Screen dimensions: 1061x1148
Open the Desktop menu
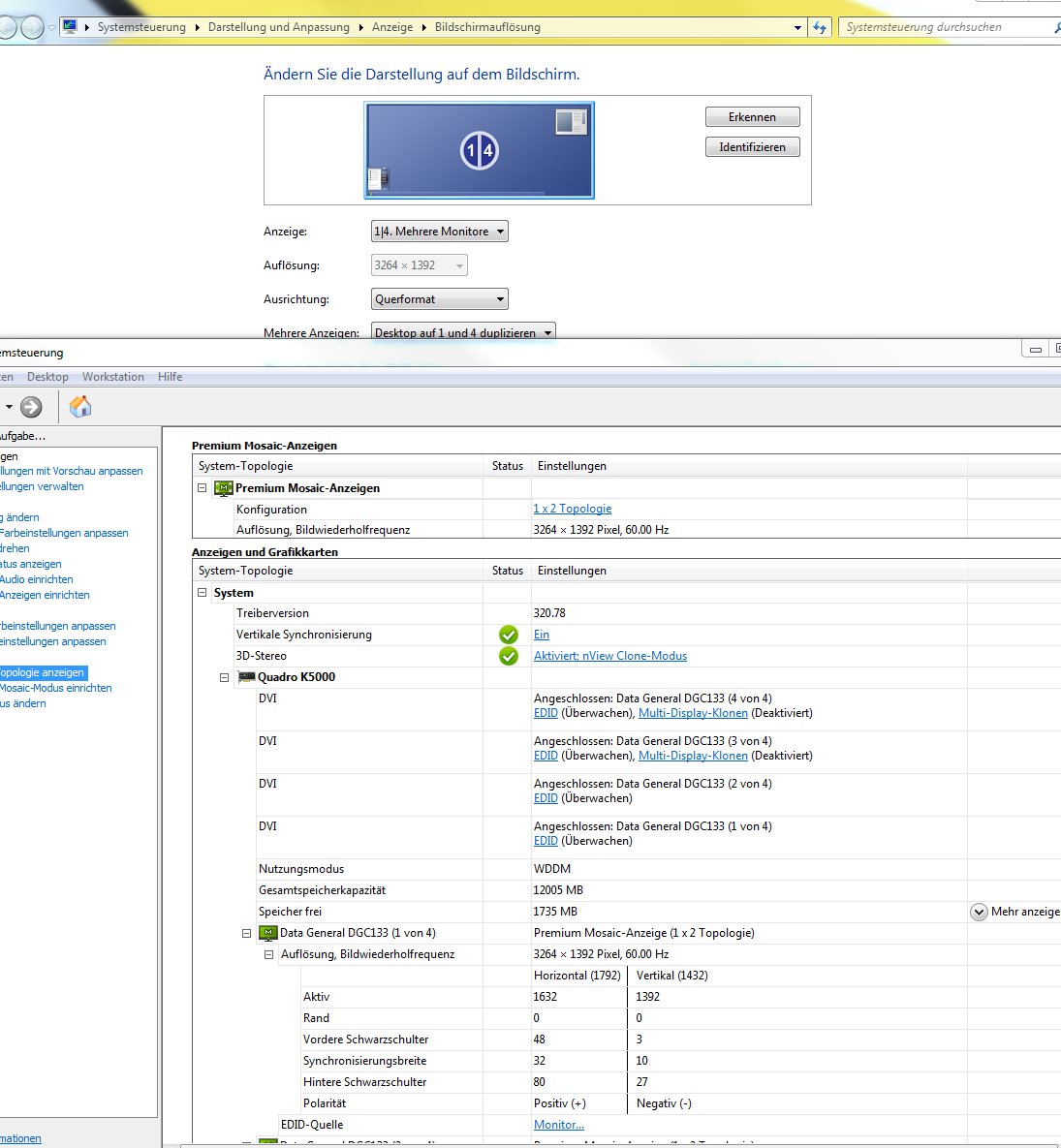(x=47, y=376)
